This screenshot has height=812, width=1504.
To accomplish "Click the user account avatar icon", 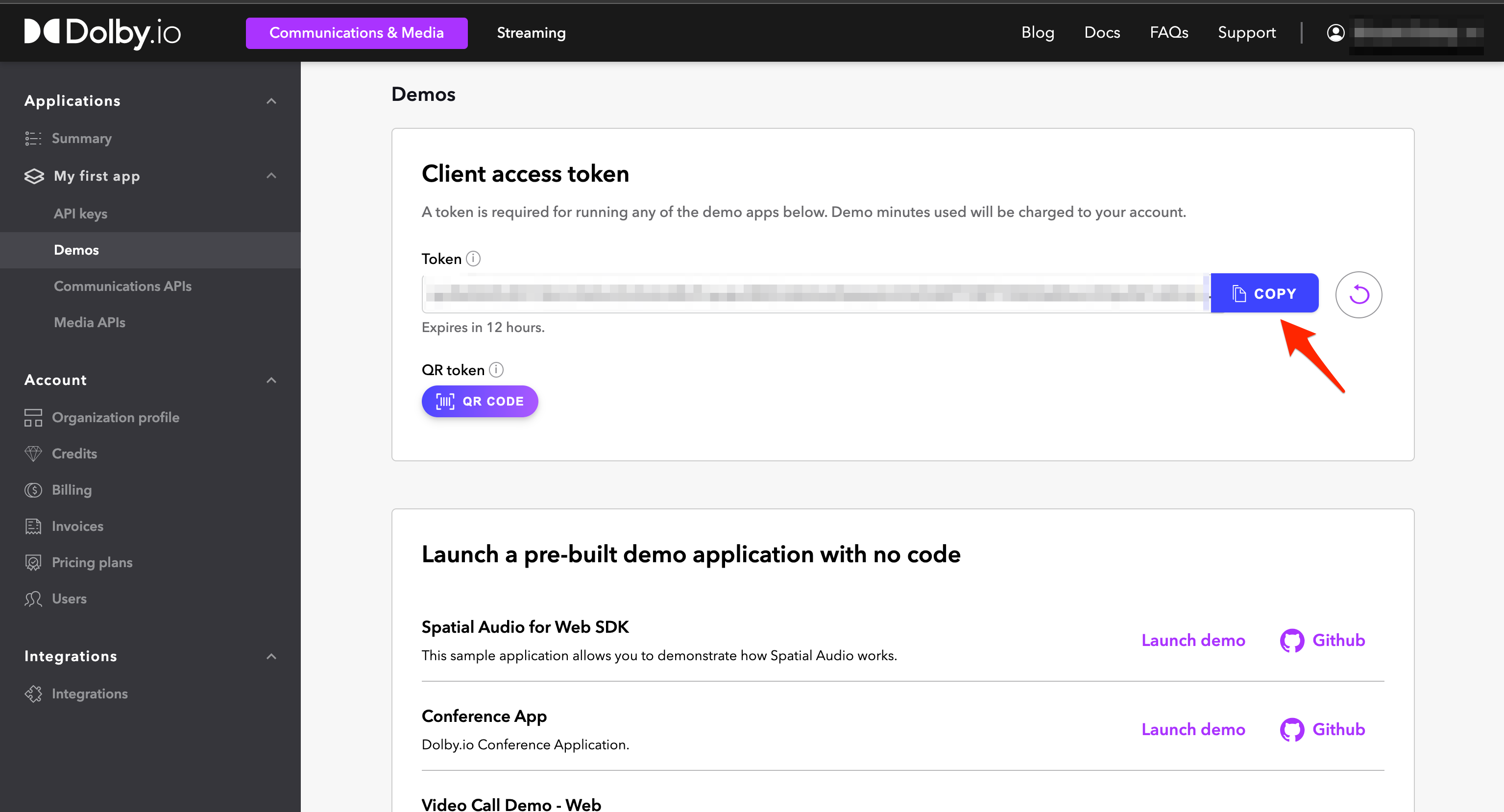I will point(1335,33).
